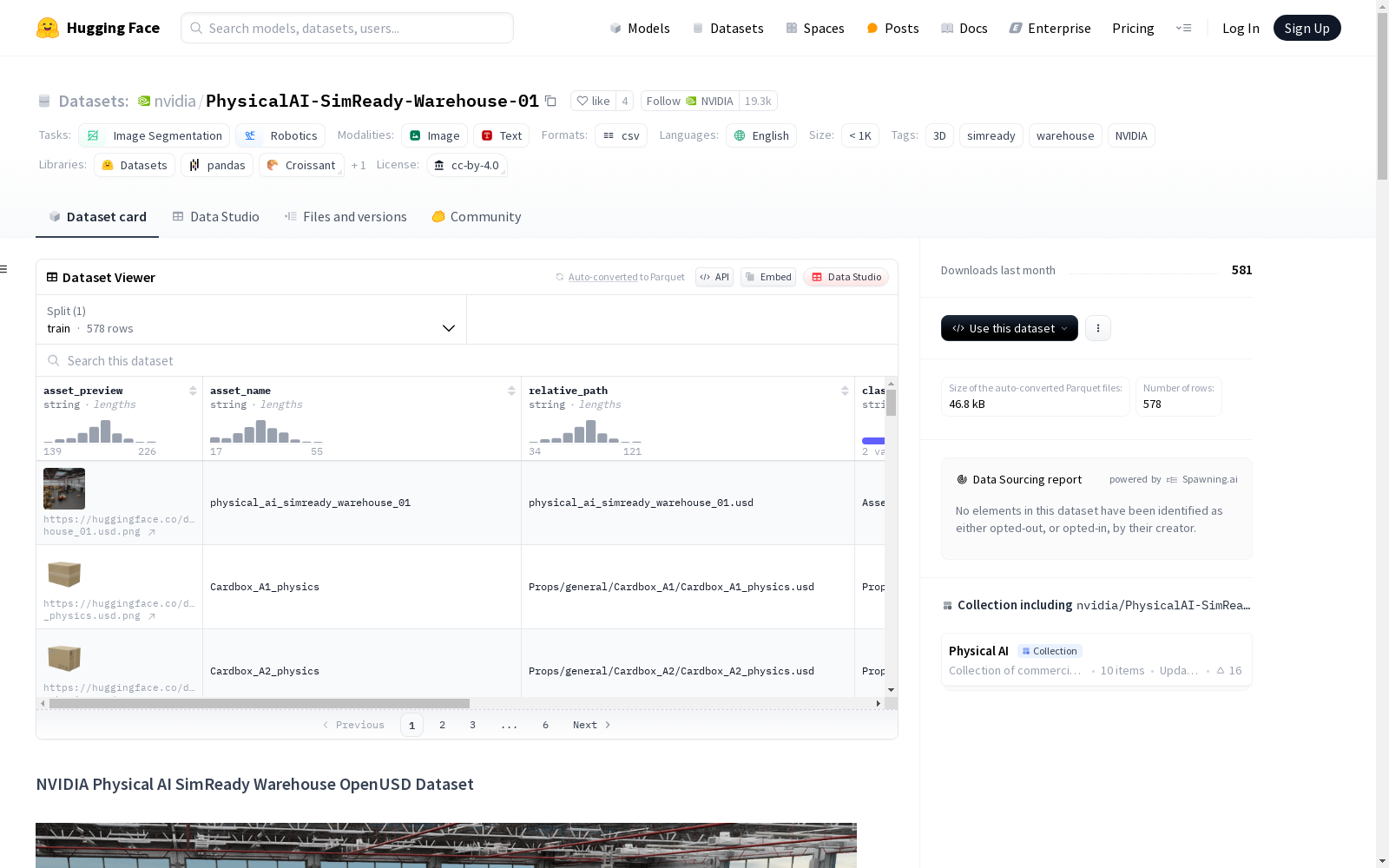Open the Files and versions tab
The height and width of the screenshot is (868, 1389).
tap(346, 217)
